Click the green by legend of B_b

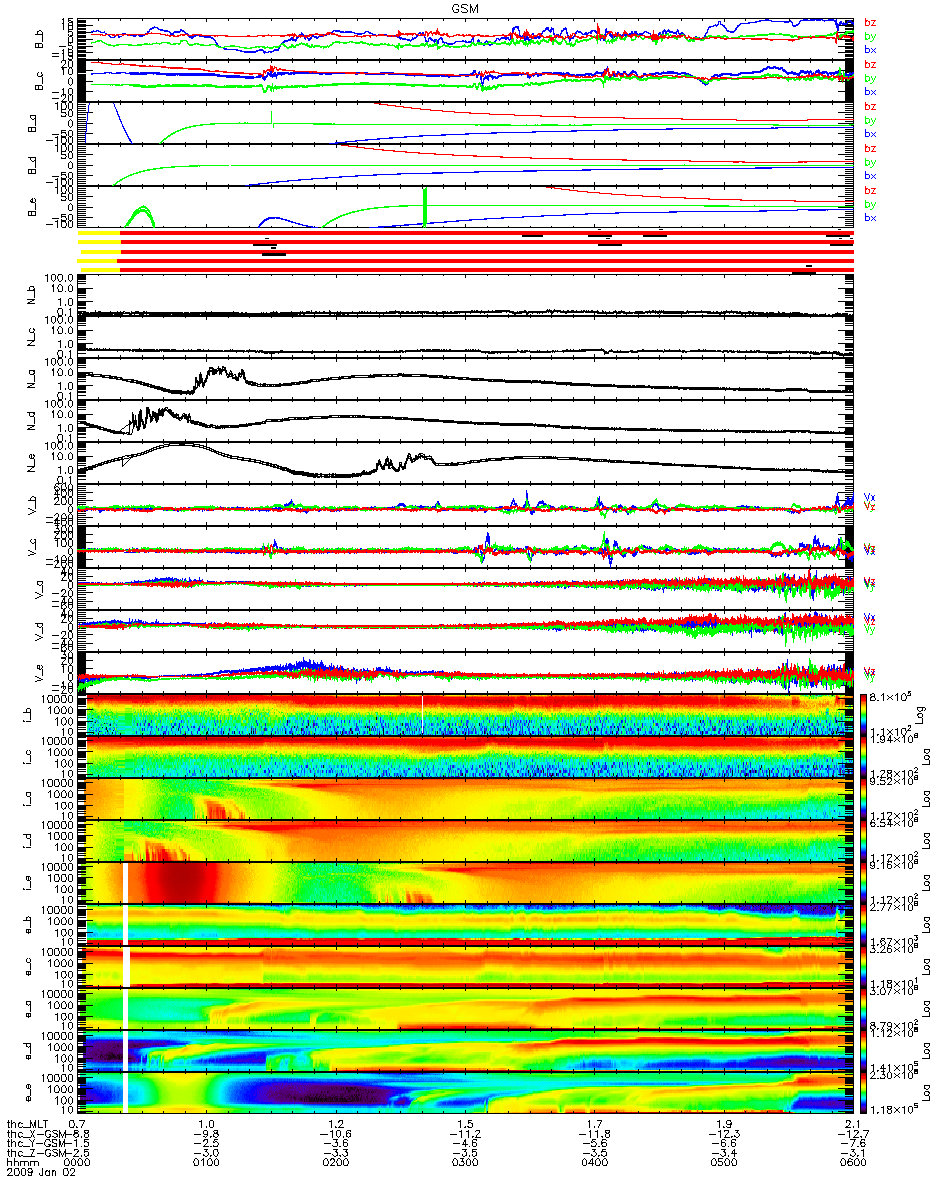point(870,36)
